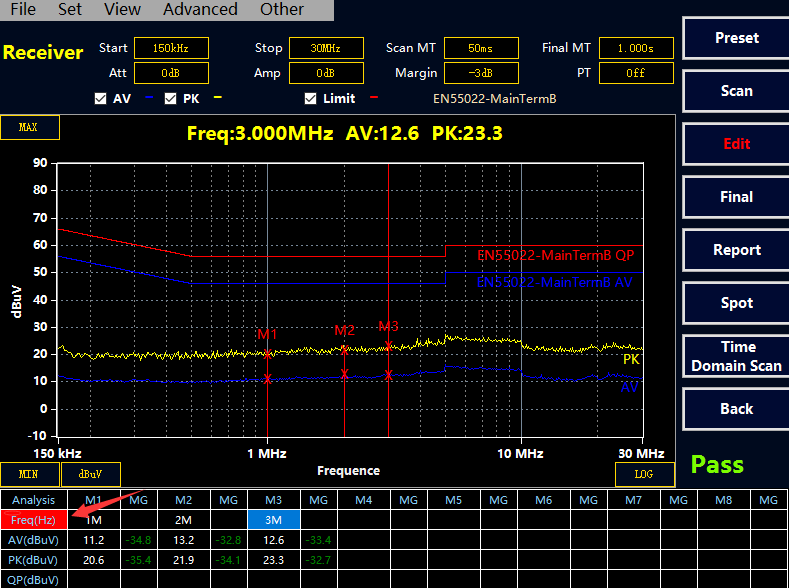Toggle the PK trace checkbox
The height and width of the screenshot is (588, 789).
[170, 99]
